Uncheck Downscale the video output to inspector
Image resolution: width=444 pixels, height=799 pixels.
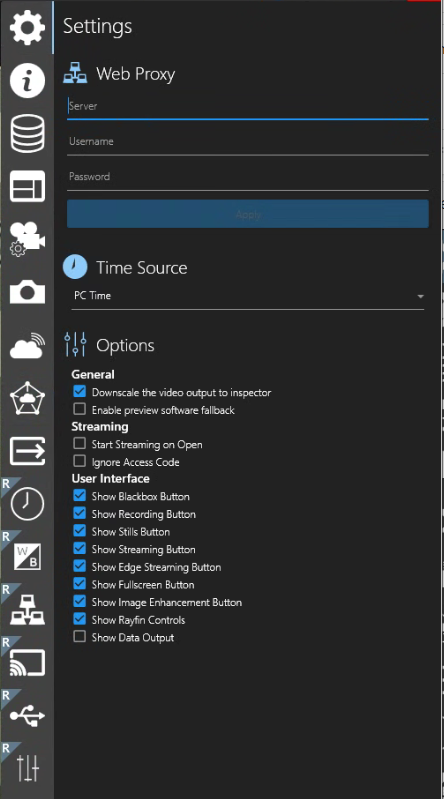coord(79,392)
